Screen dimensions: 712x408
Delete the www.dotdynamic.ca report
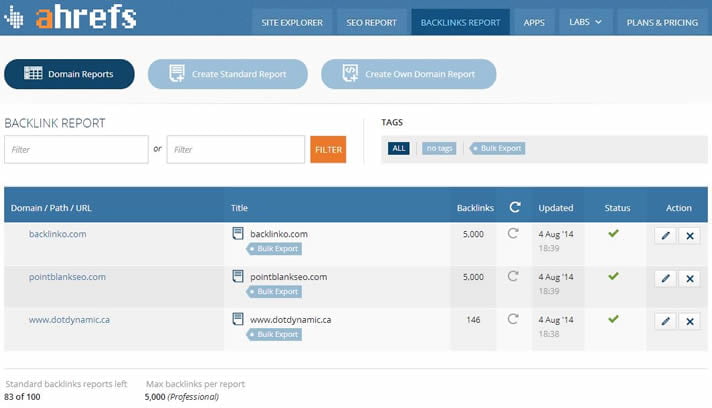[x=690, y=321]
